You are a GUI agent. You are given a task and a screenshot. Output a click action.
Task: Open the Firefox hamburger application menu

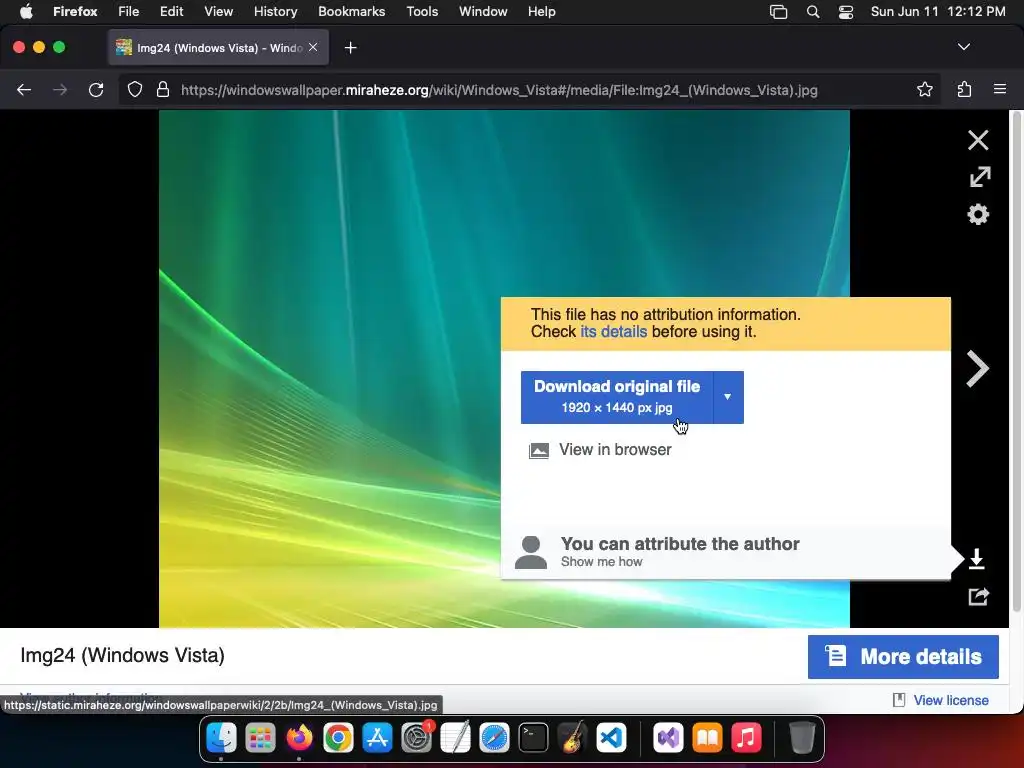click(x=999, y=89)
